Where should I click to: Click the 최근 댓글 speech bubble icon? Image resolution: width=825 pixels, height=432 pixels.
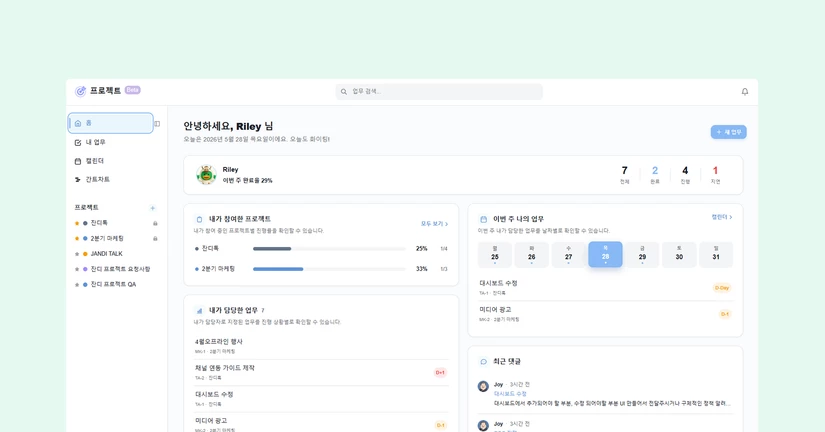pos(483,361)
